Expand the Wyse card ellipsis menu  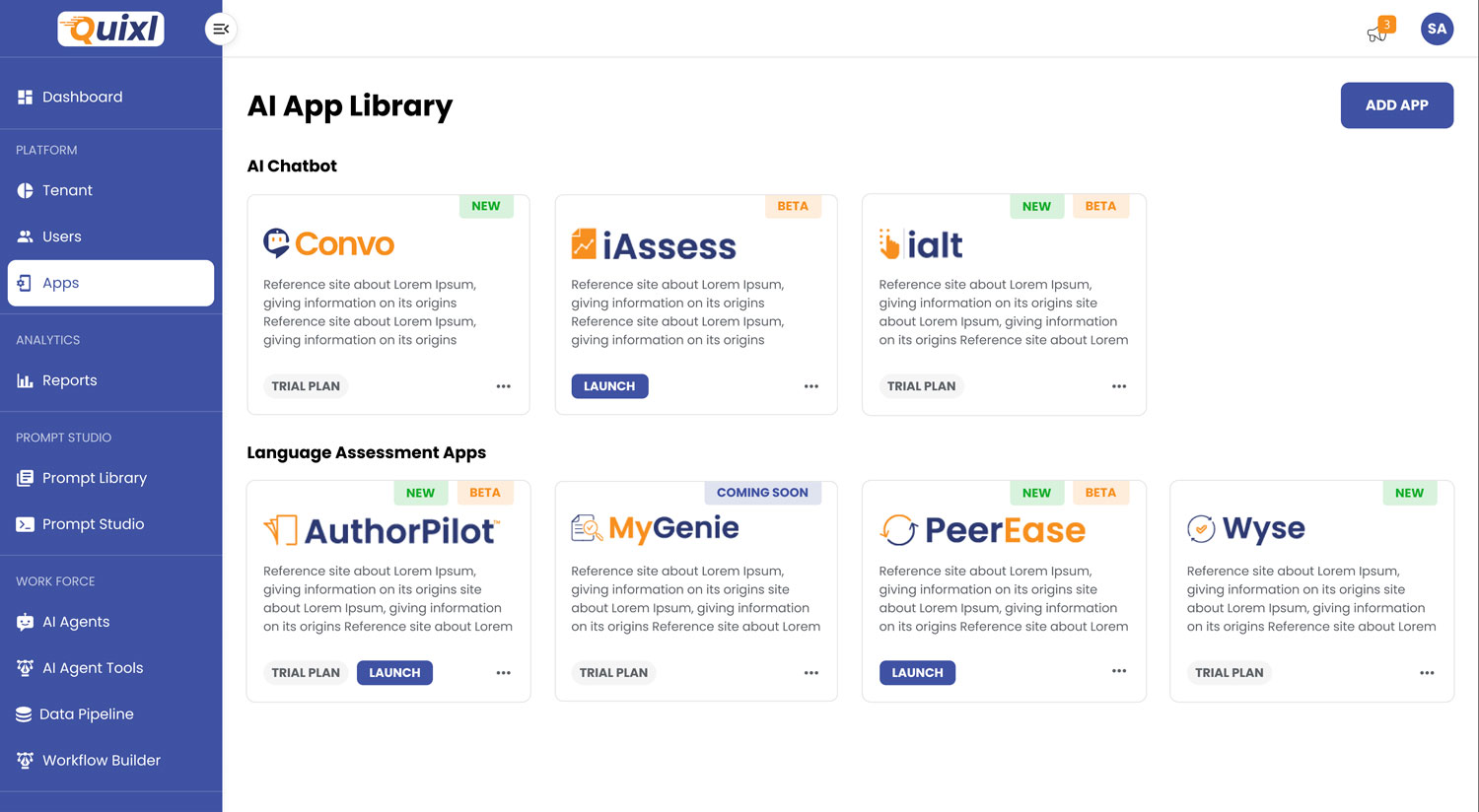(1427, 673)
